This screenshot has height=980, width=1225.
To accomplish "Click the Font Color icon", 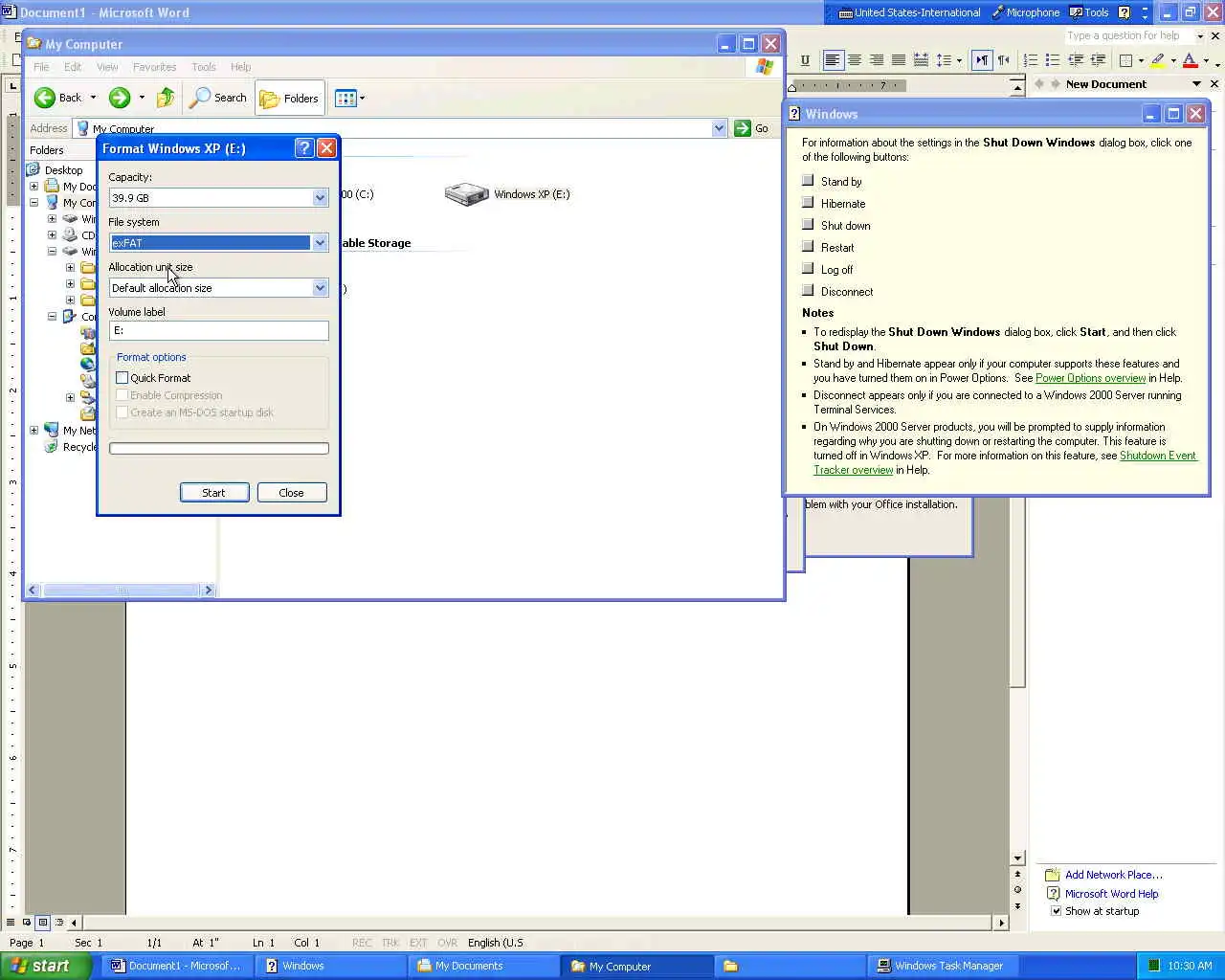I will pyautogui.click(x=1190, y=60).
